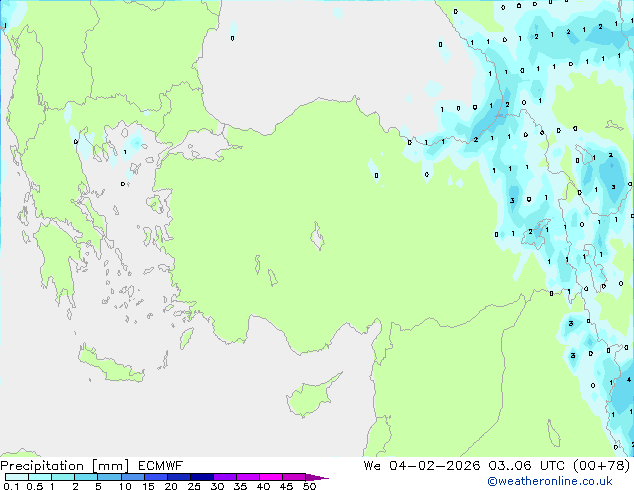Viewport: 634px width, 490px height.
Task: Choose the 25–30 mm navy legend swatch
Action: [x=201, y=477]
